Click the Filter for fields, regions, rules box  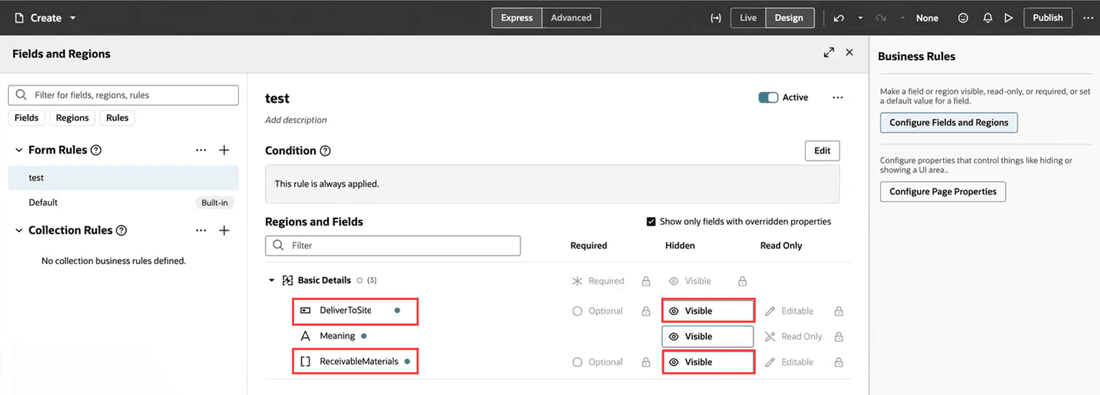click(x=123, y=95)
